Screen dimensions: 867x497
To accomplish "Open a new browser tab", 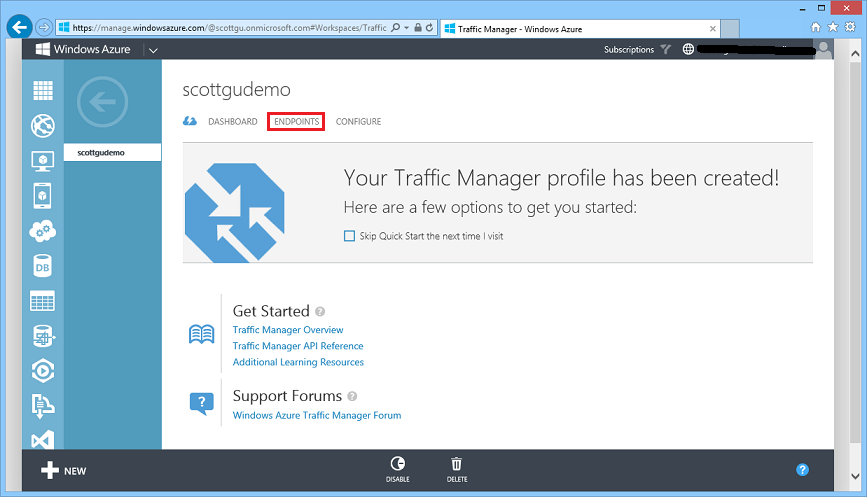I will 730,29.
